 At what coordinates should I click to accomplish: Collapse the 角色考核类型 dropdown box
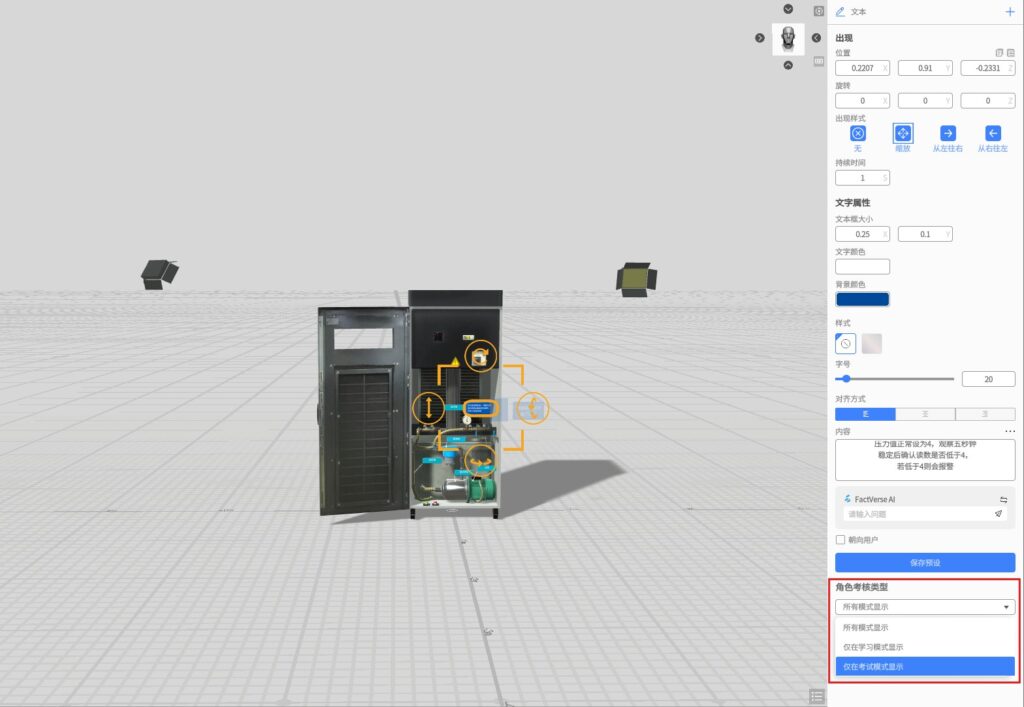(925, 607)
